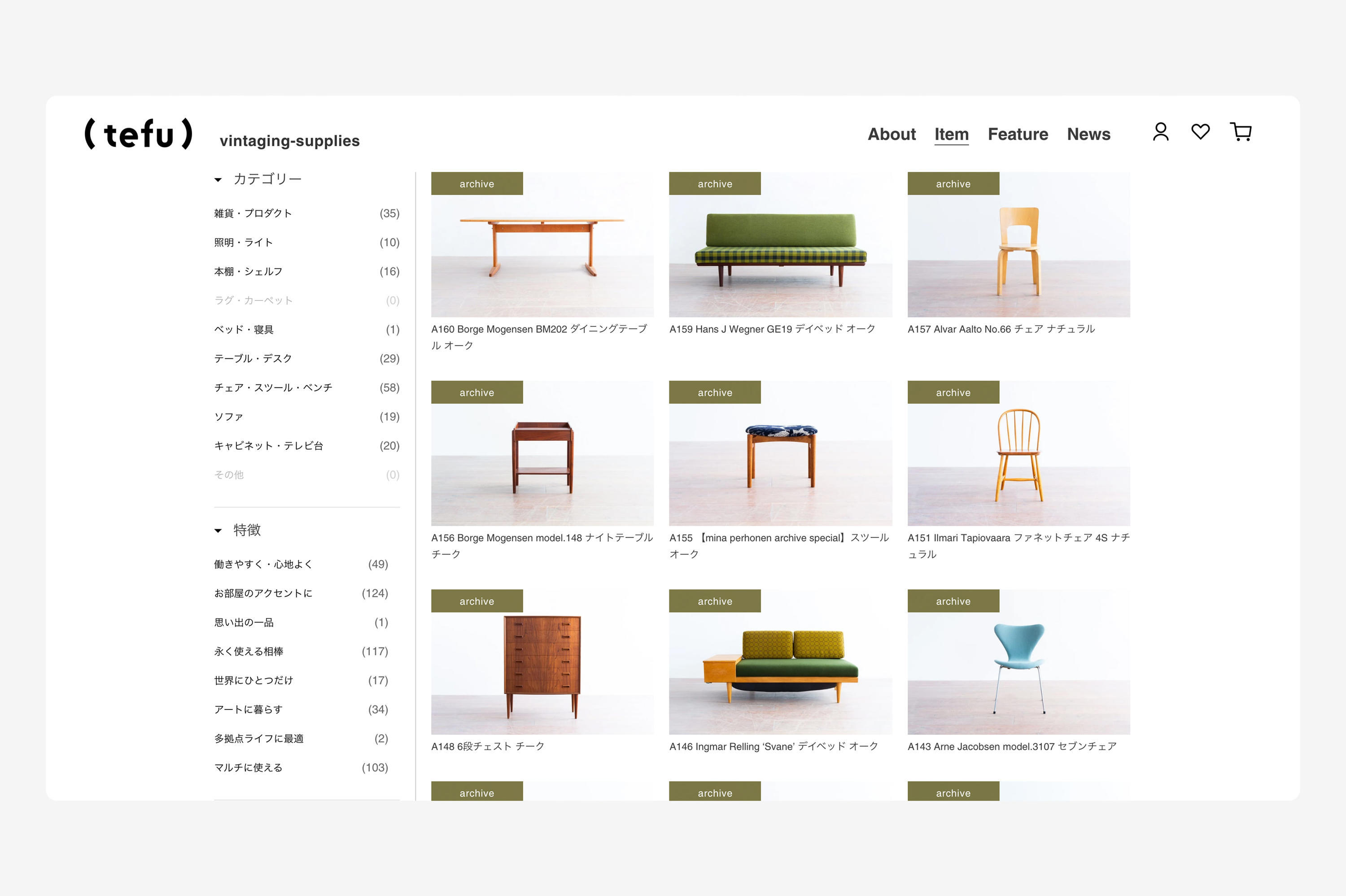Click the A160 Borge Mogensen BM202 title
The image size is (1346, 896).
[540, 337]
